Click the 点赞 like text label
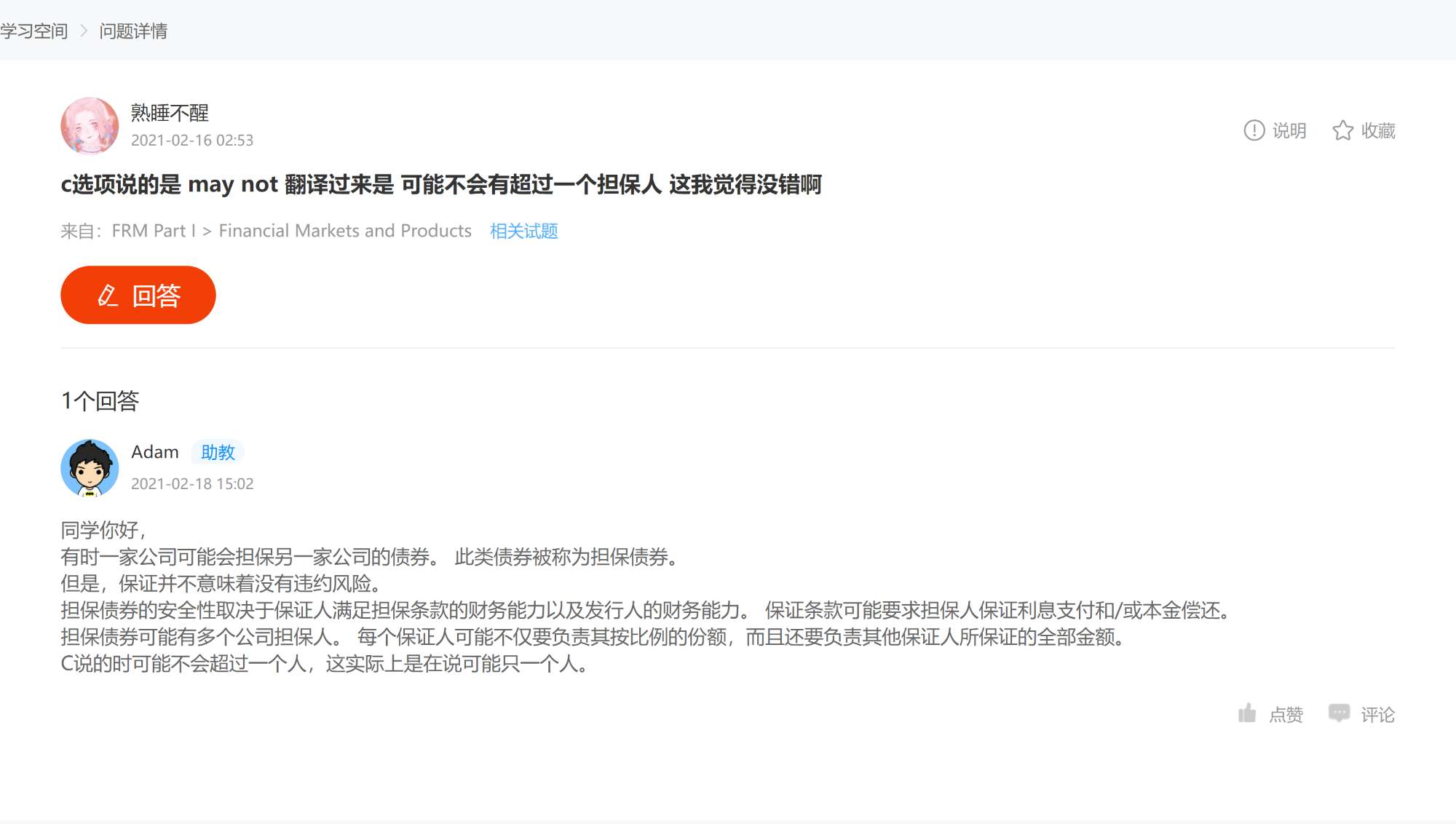The width and height of the screenshot is (1456, 824). pos(1286,715)
